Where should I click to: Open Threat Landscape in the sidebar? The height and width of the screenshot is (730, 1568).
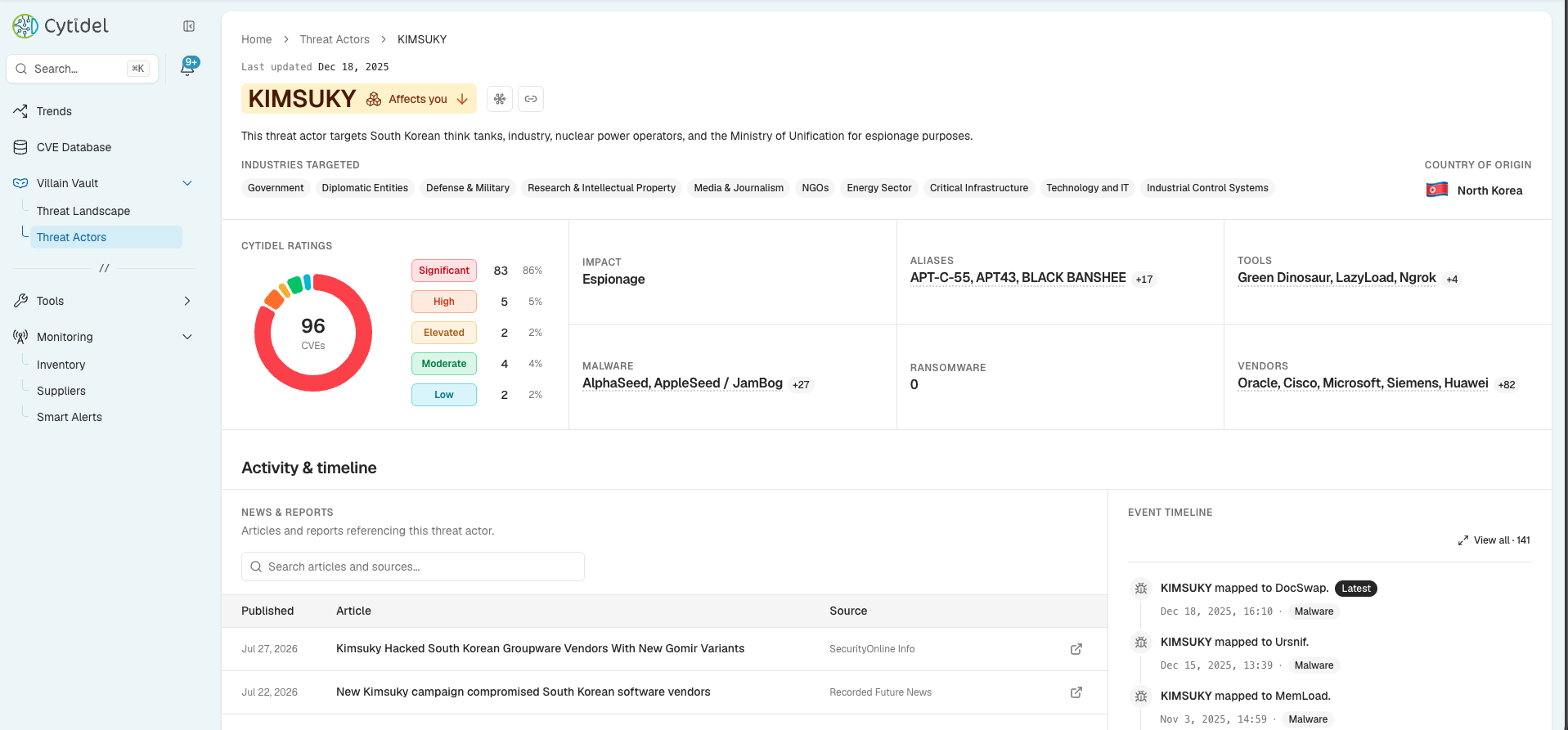pyautogui.click(x=83, y=211)
